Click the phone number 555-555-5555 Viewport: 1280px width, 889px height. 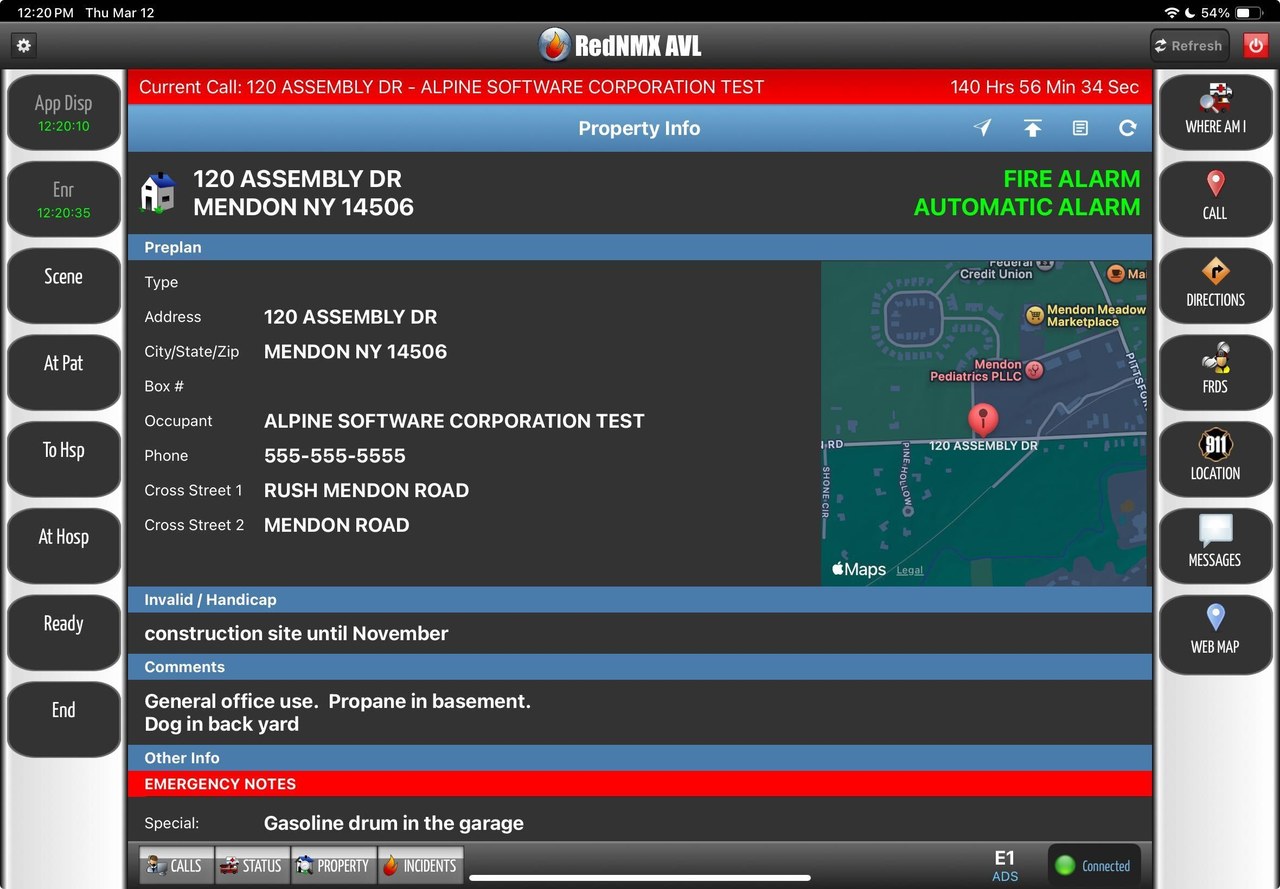335,456
